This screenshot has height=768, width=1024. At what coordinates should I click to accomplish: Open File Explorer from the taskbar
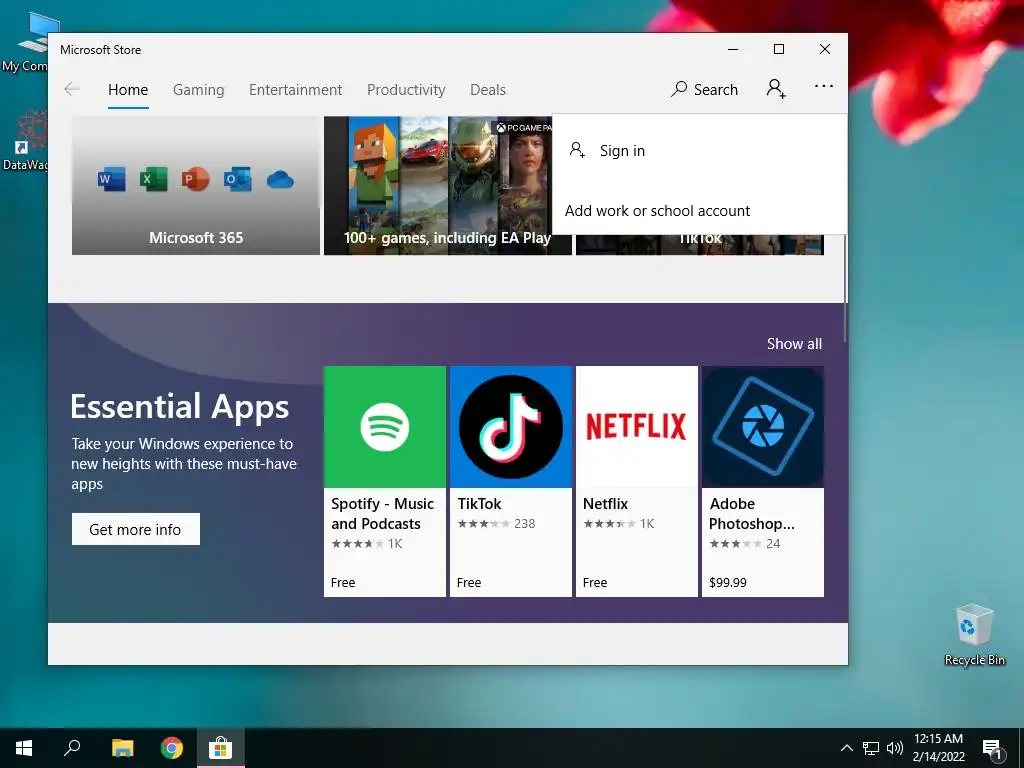pyautogui.click(x=122, y=748)
